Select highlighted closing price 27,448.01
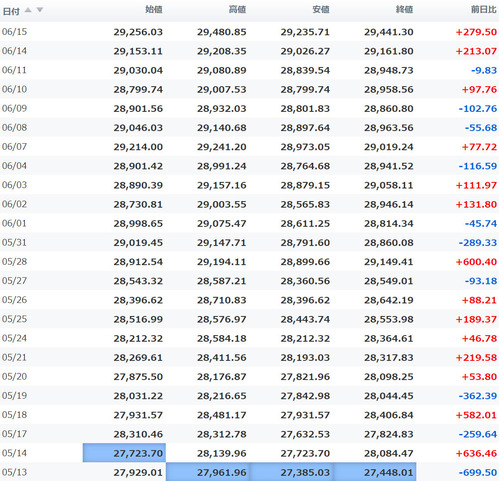This screenshot has height=481, width=499. click(375, 472)
